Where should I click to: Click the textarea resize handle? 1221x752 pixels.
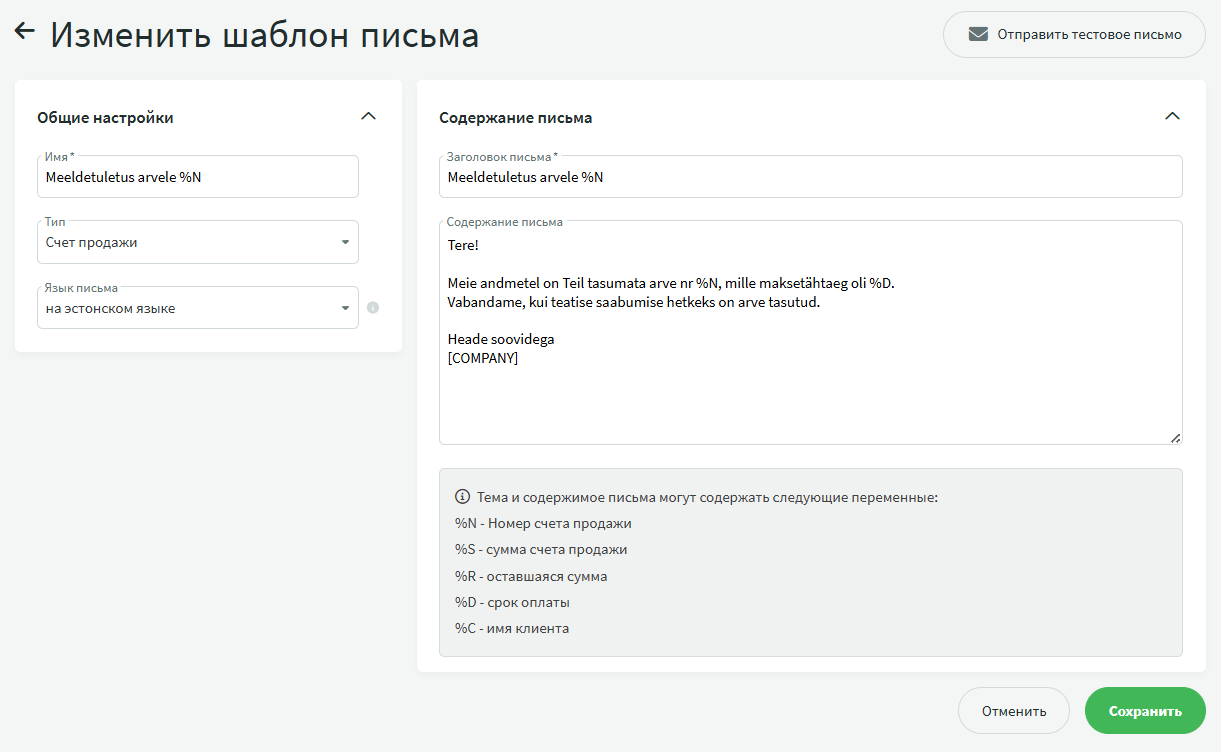tap(1175, 437)
